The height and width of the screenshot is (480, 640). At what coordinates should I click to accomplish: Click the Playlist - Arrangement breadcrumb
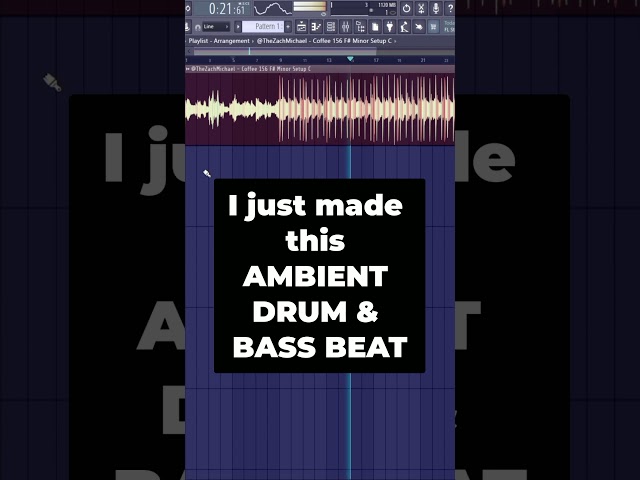pos(219,41)
